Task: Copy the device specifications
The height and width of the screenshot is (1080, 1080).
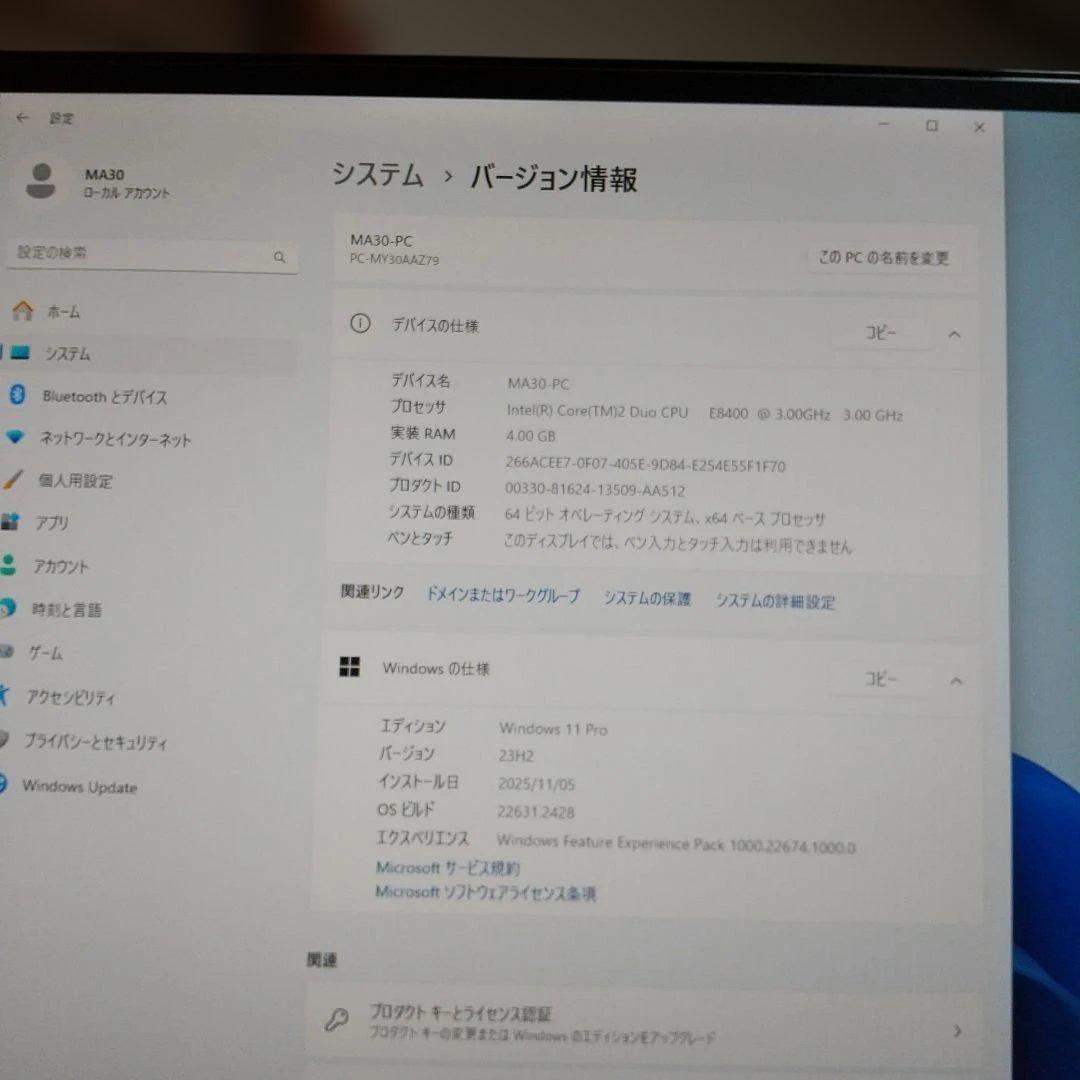Action: click(x=880, y=333)
